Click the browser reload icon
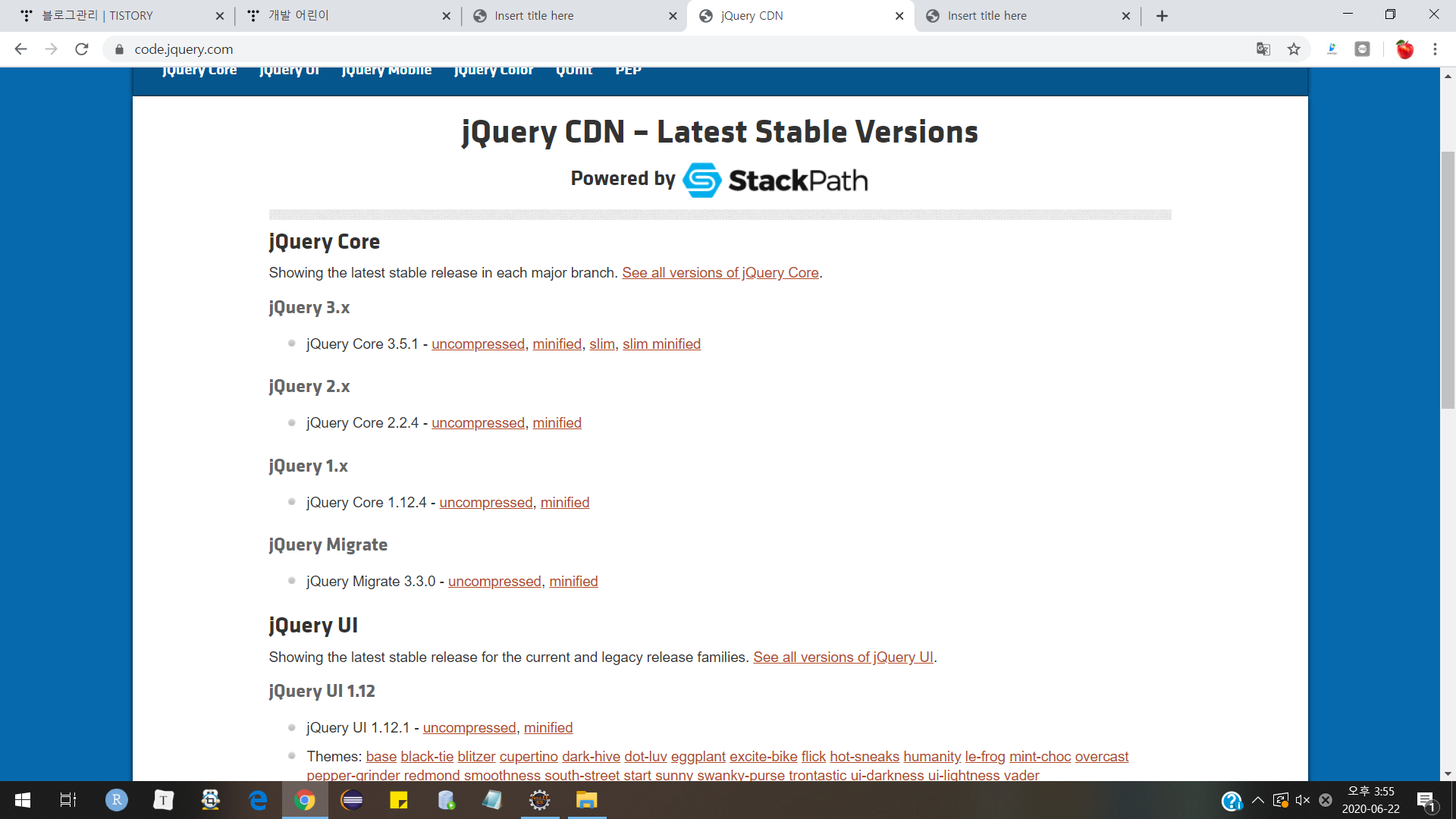 tap(82, 49)
